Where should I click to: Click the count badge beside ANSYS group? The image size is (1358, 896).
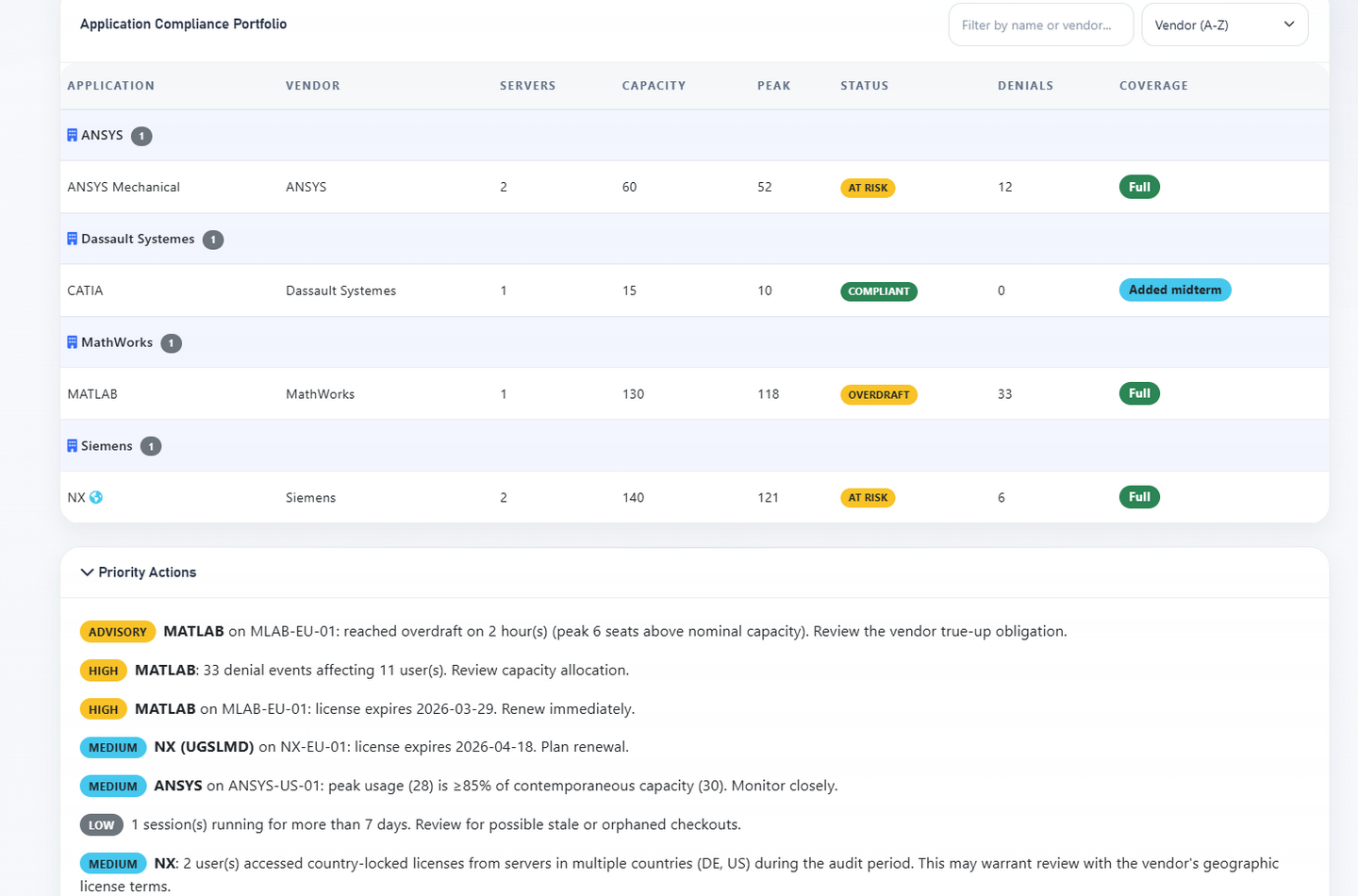click(141, 136)
